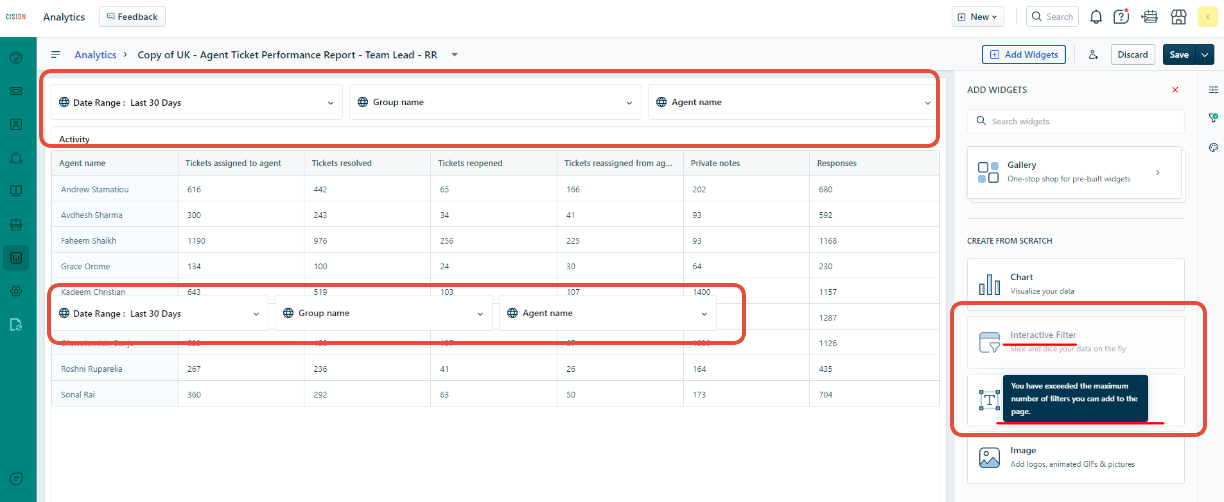This screenshot has width=1224, height=502.
Task: Toggle the hamburger menu beside Analytics breadcrumb
Action: click(56, 55)
